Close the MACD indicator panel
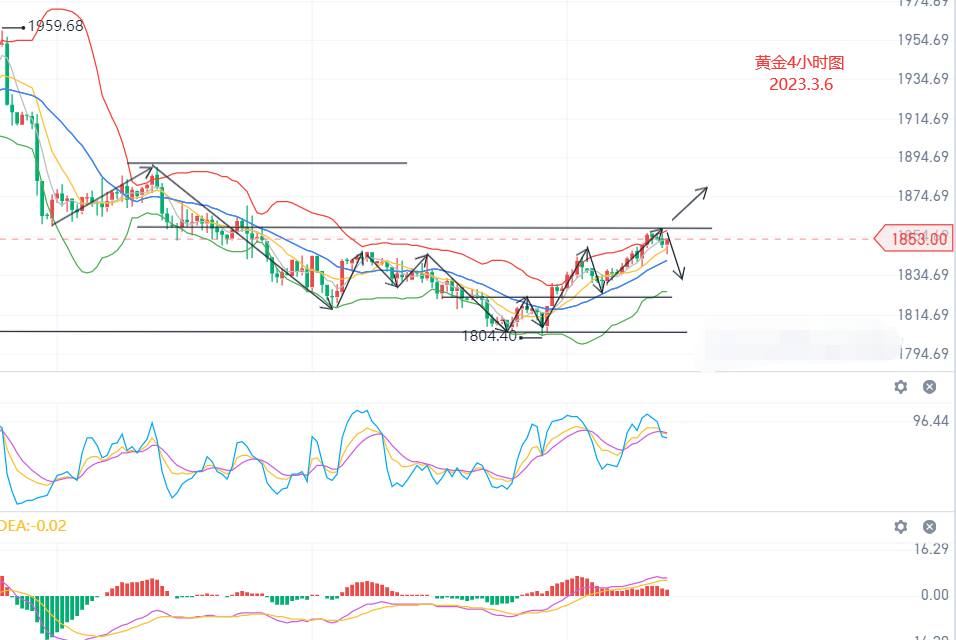The width and height of the screenshot is (956, 640). click(x=929, y=527)
